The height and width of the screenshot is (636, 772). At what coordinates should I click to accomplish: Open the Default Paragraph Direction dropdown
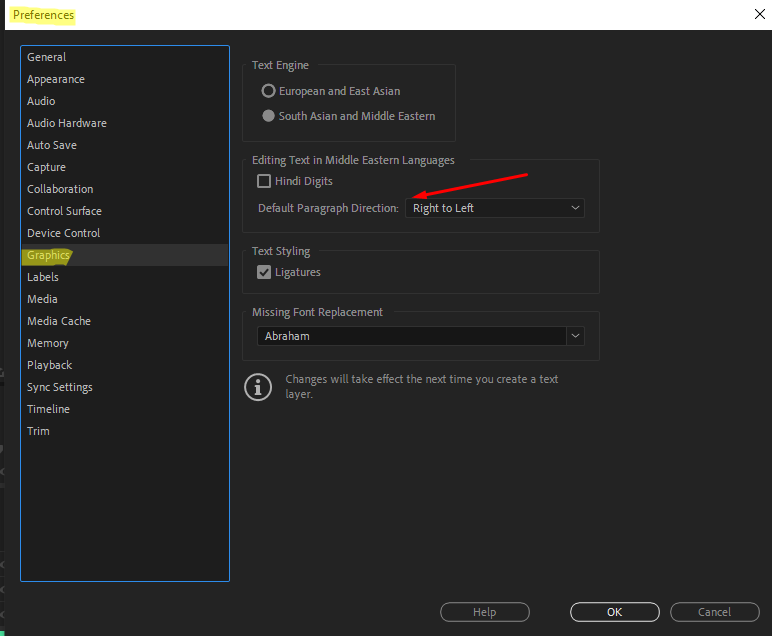[495, 208]
